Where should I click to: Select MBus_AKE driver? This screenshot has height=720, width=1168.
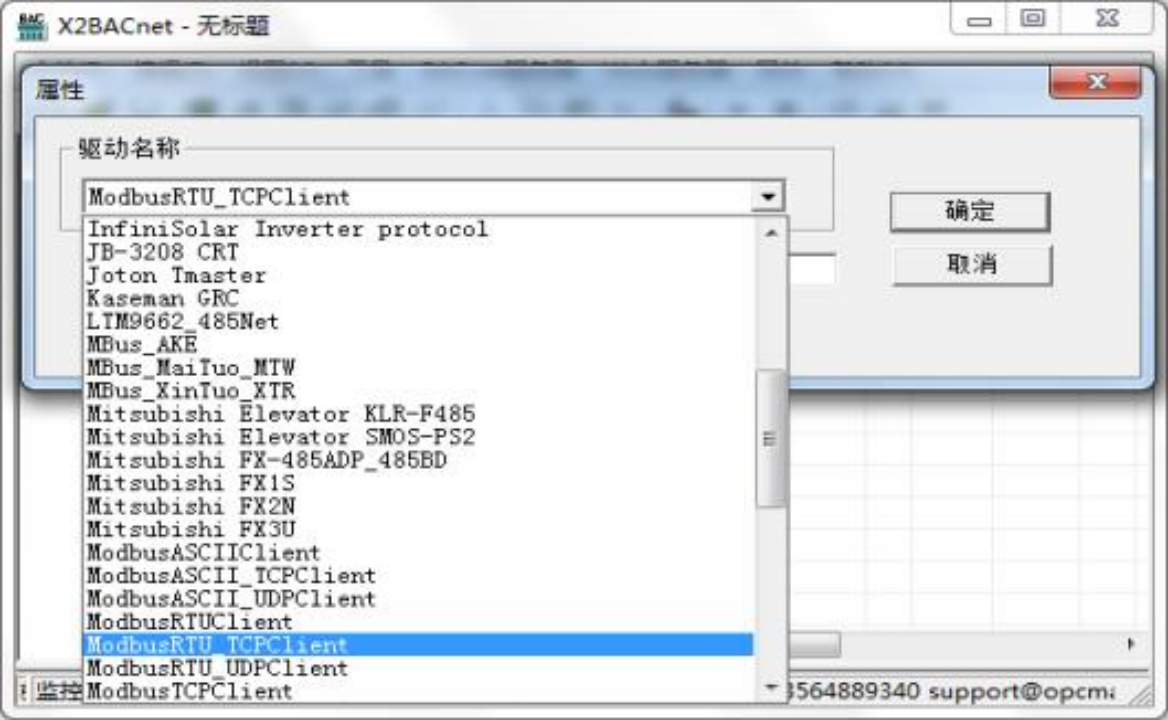(x=419, y=345)
